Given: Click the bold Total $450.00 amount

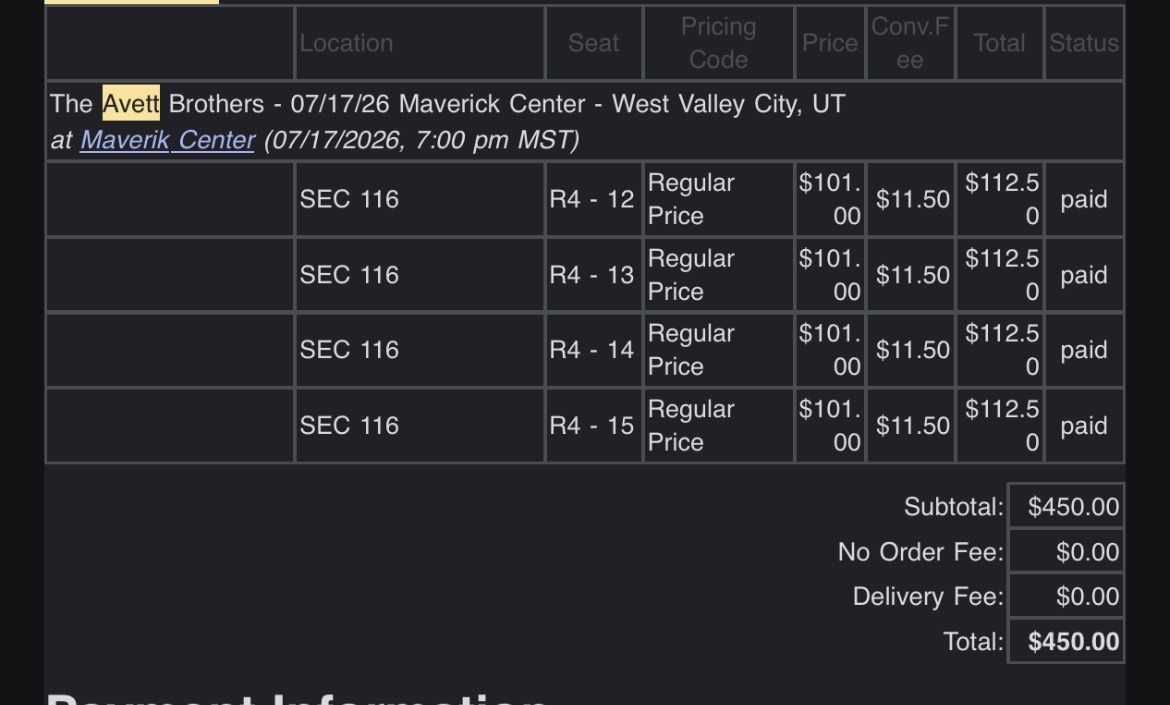Looking at the screenshot, I should point(1073,642).
